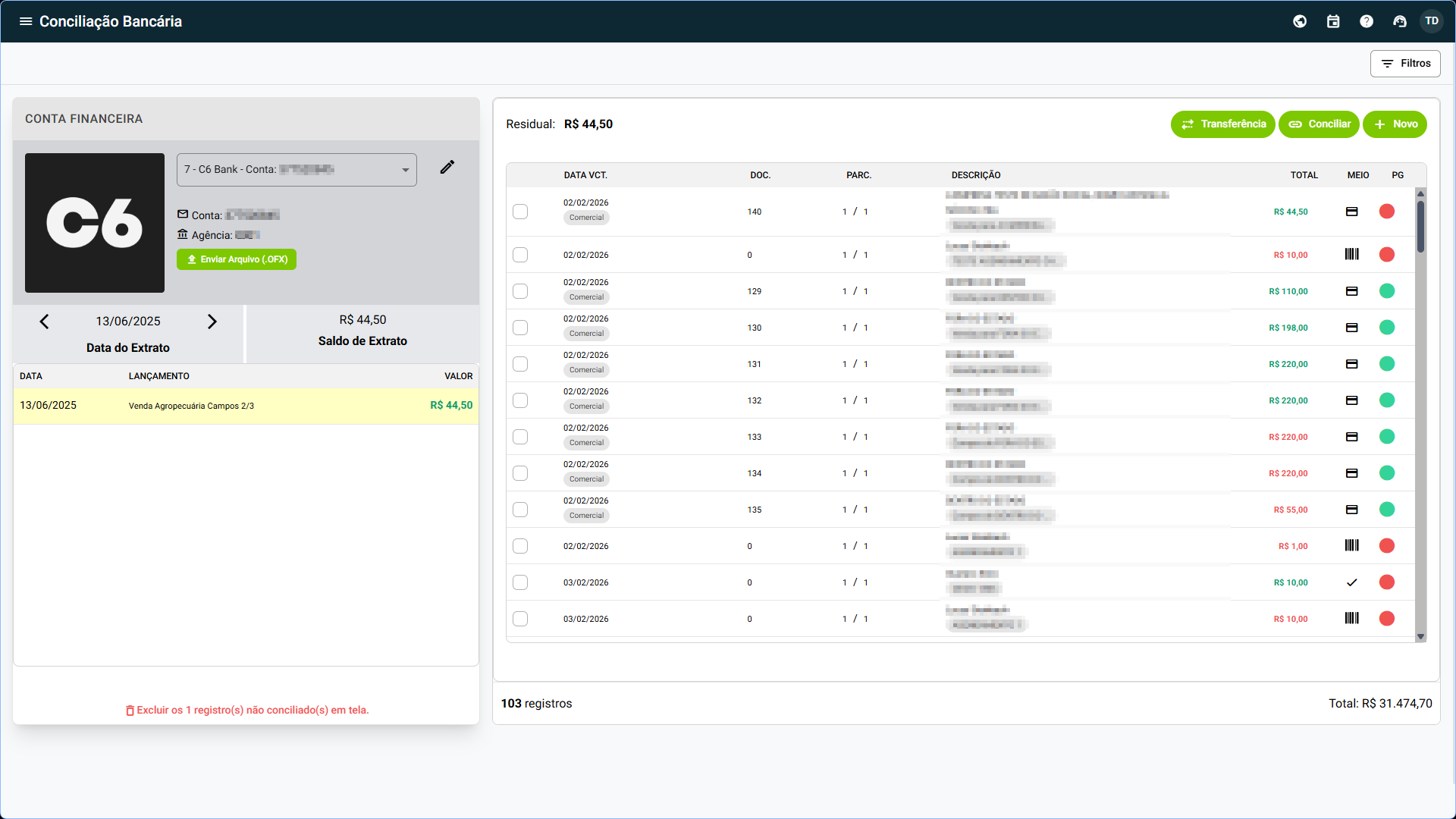Open the hamburger navigation menu
This screenshot has height=819, width=1456.
[26, 21]
